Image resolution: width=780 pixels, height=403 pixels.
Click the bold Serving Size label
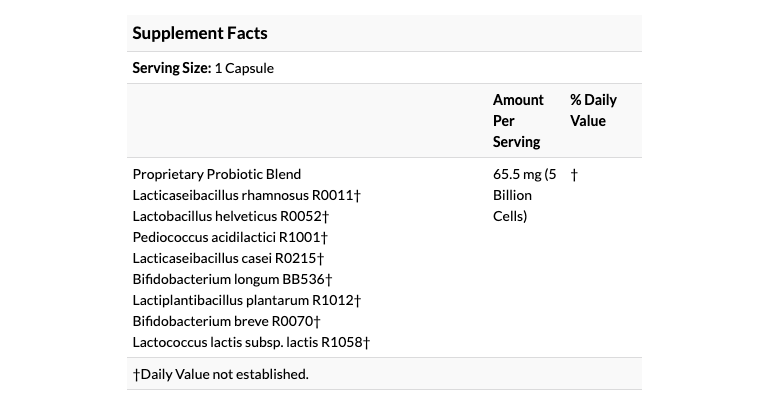pos(171,68)
